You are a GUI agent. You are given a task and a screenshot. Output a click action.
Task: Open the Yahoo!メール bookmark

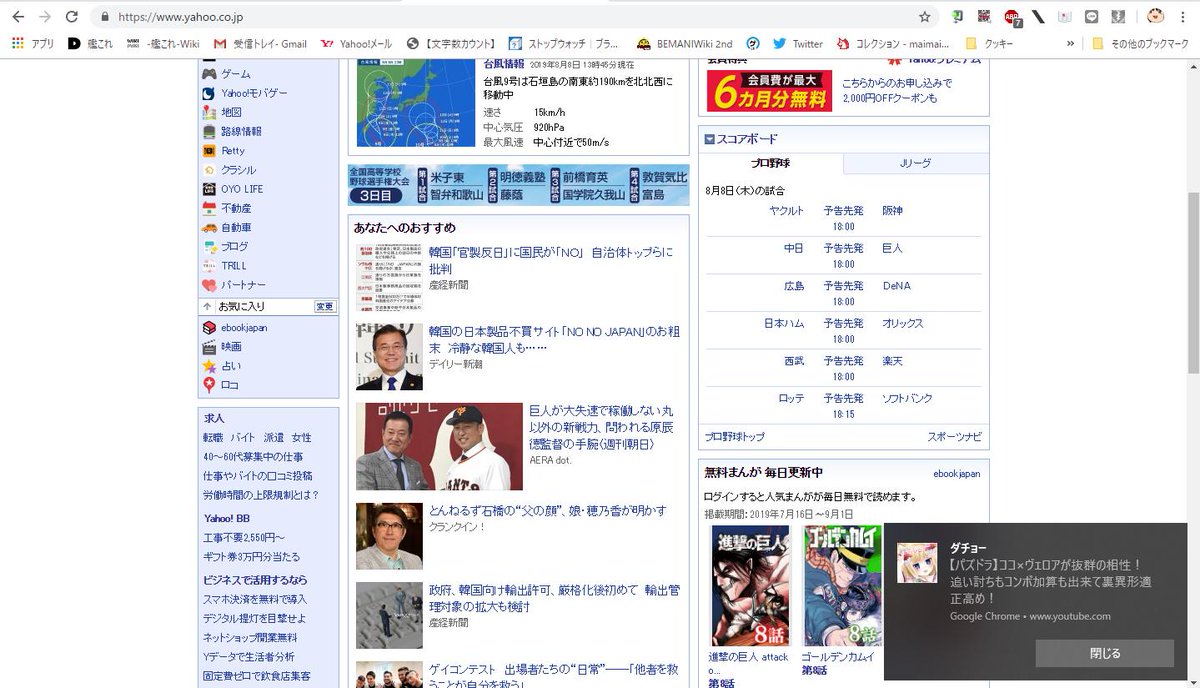click(357, 44)
